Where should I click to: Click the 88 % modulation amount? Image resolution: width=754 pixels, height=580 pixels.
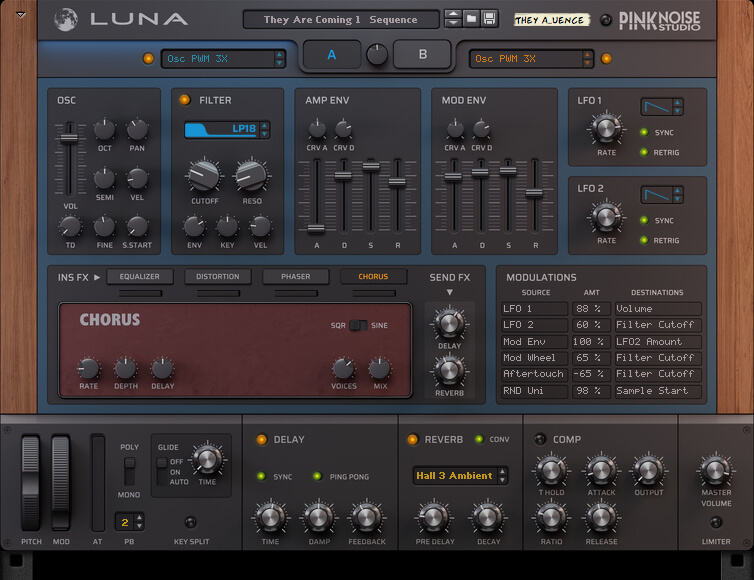591,309
